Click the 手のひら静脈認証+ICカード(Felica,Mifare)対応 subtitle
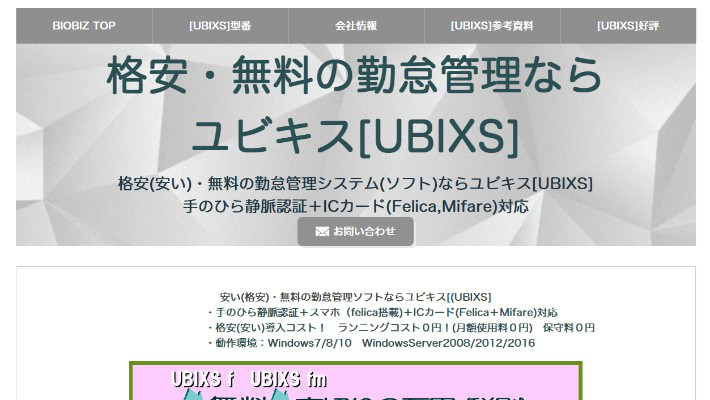Image resolution: width=710 pixels, height=400 pixels. [356, 207]
